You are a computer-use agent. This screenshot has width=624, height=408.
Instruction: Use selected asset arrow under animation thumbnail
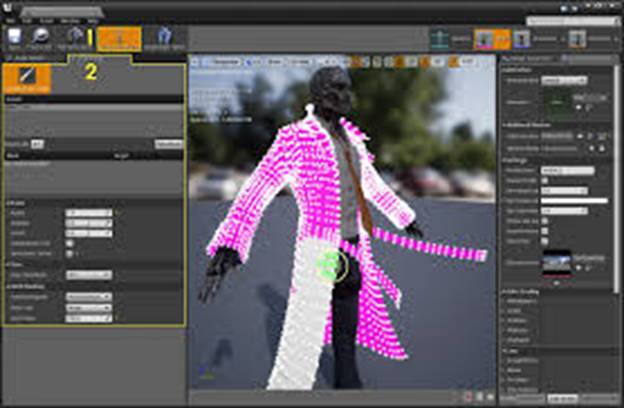pos(579,107)
